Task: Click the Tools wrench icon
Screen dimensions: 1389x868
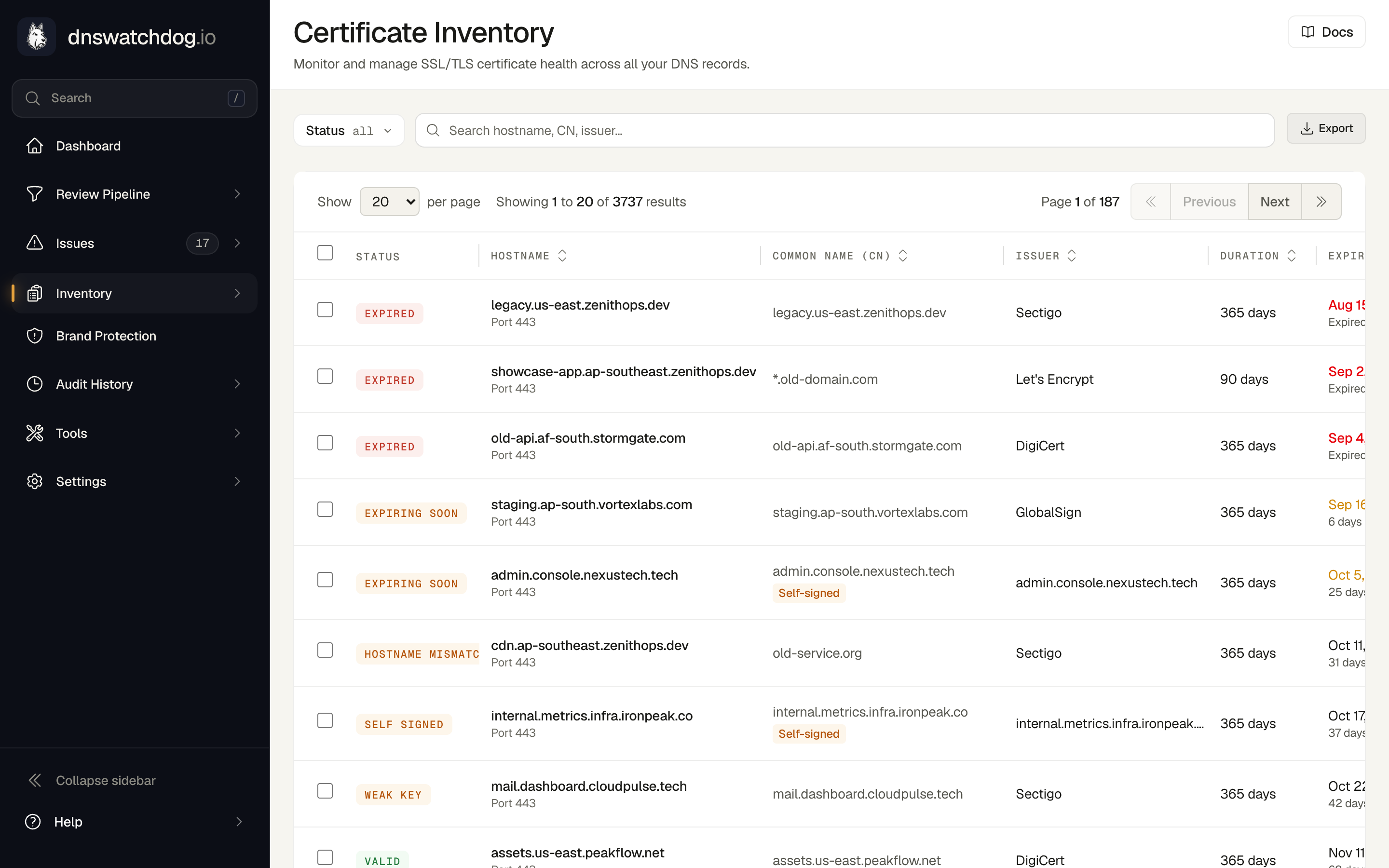Action: (34, 433)
